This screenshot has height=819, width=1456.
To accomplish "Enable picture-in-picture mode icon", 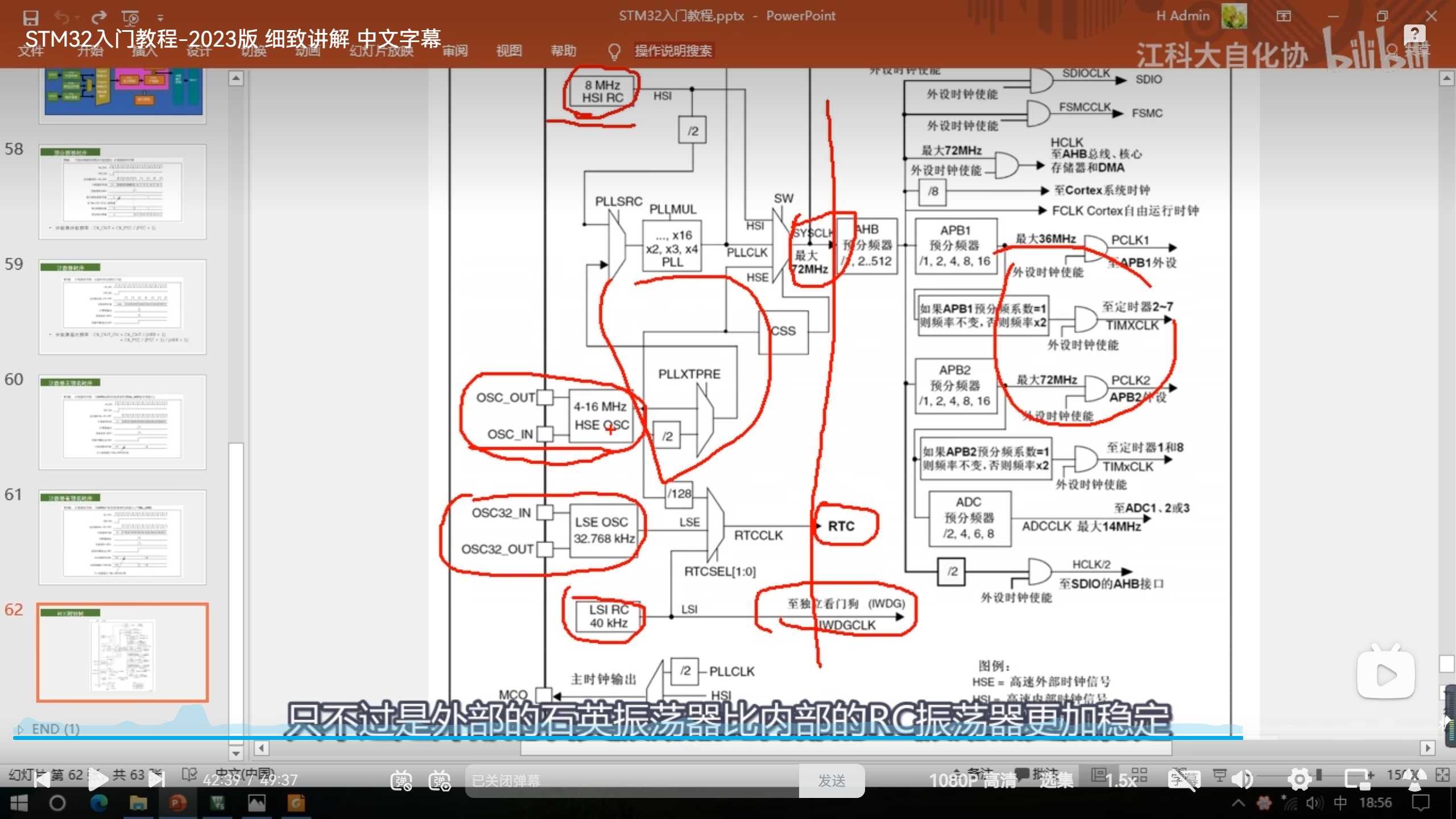I will coord(1358,779).
